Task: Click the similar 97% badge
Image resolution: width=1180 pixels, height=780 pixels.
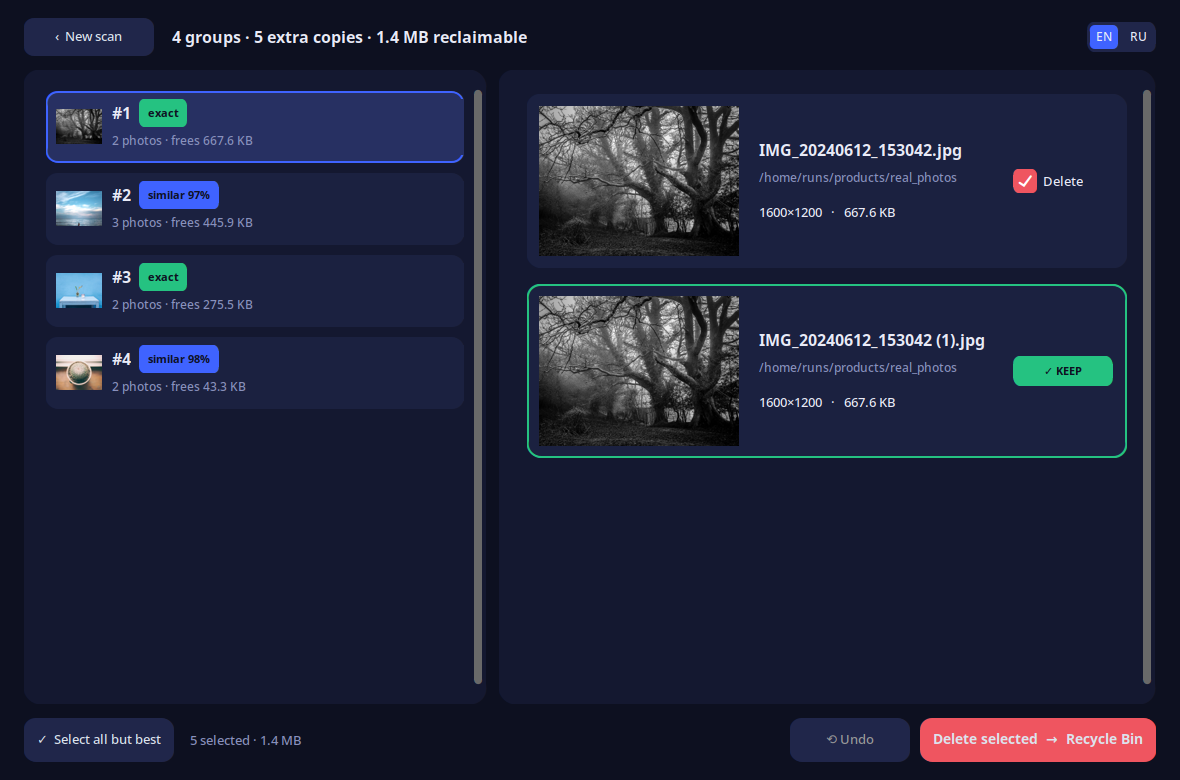Action: [178, 195]
